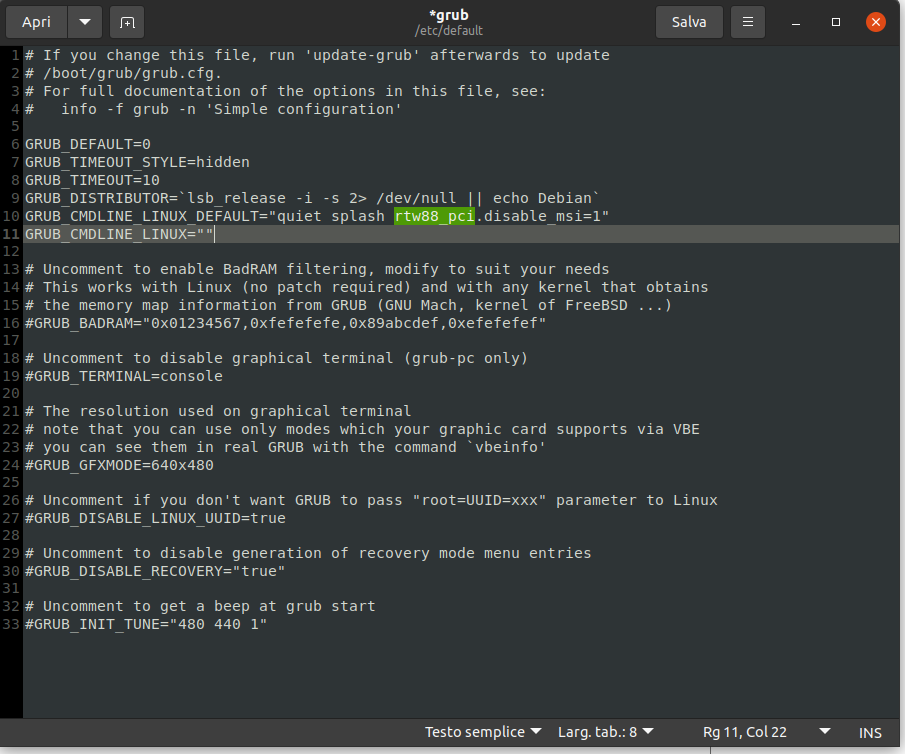Click the Apri open-file button
This screenshot has height=754, width=905.
coord(36,22)
